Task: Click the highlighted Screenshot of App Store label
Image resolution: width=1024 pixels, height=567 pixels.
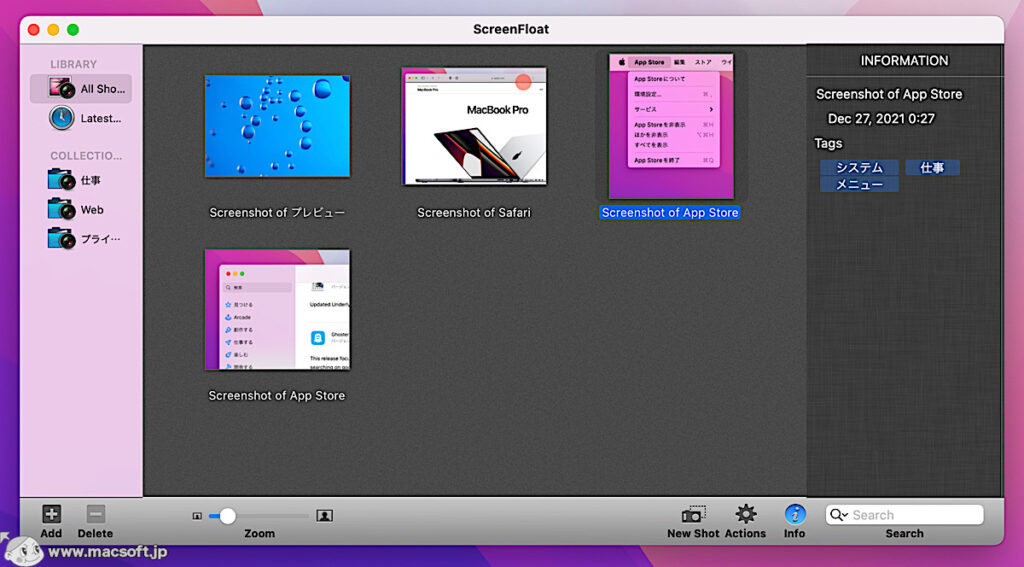Action: (670, 212)
